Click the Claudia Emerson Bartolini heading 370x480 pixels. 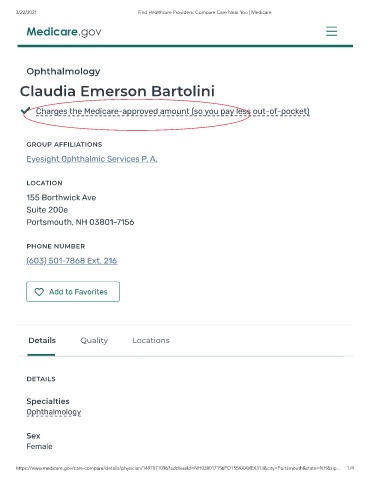tap(117, 91)
